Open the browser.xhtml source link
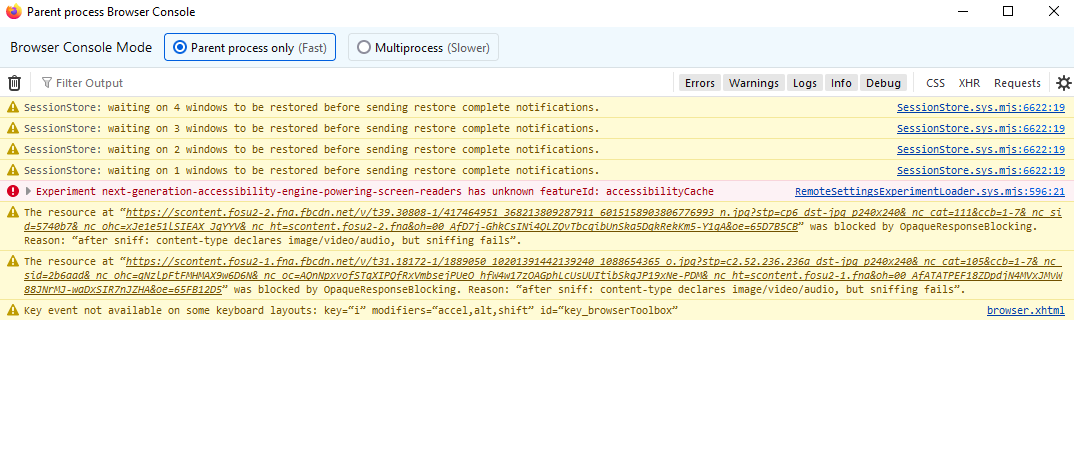The width and height of the screenshot is (1074, 456). coord(1025,311)
